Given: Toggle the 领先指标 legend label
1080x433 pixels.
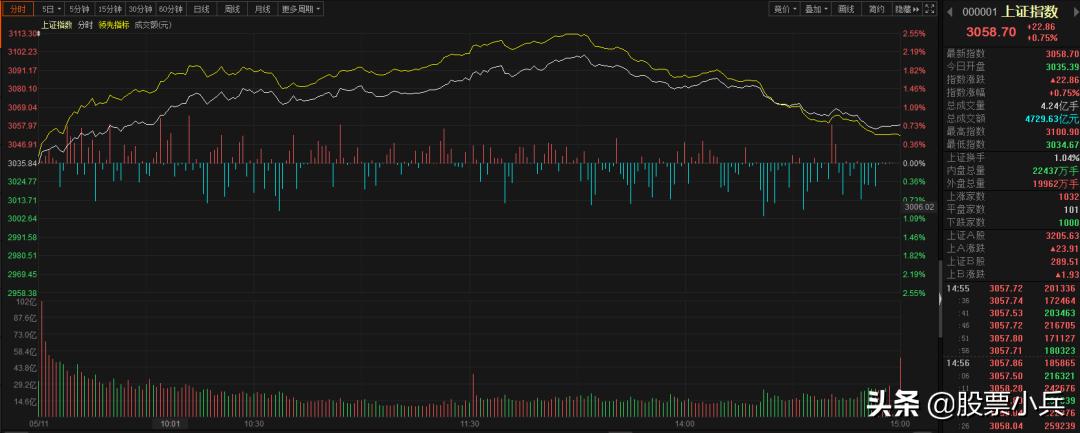Looking at the screenshot, I should tap(114, 25).
